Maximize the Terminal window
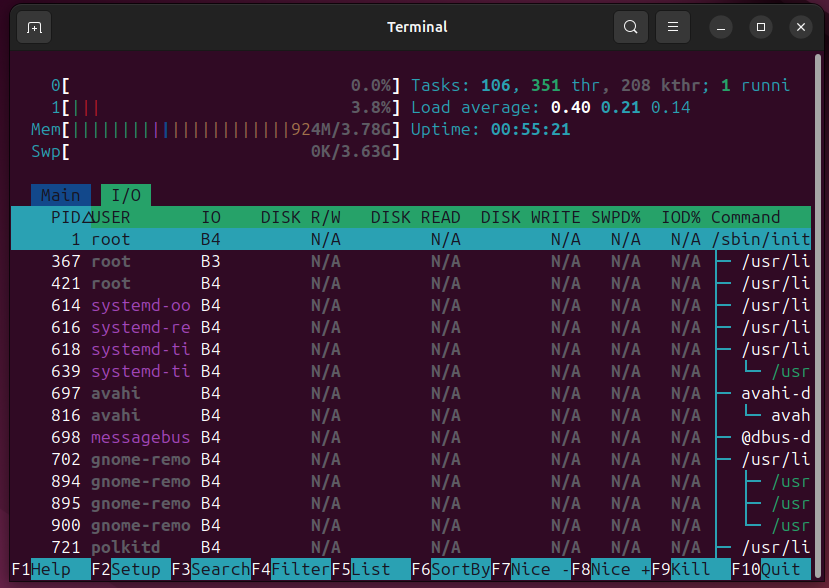Screen dimensions: 829x588 (x=761, y=27)
